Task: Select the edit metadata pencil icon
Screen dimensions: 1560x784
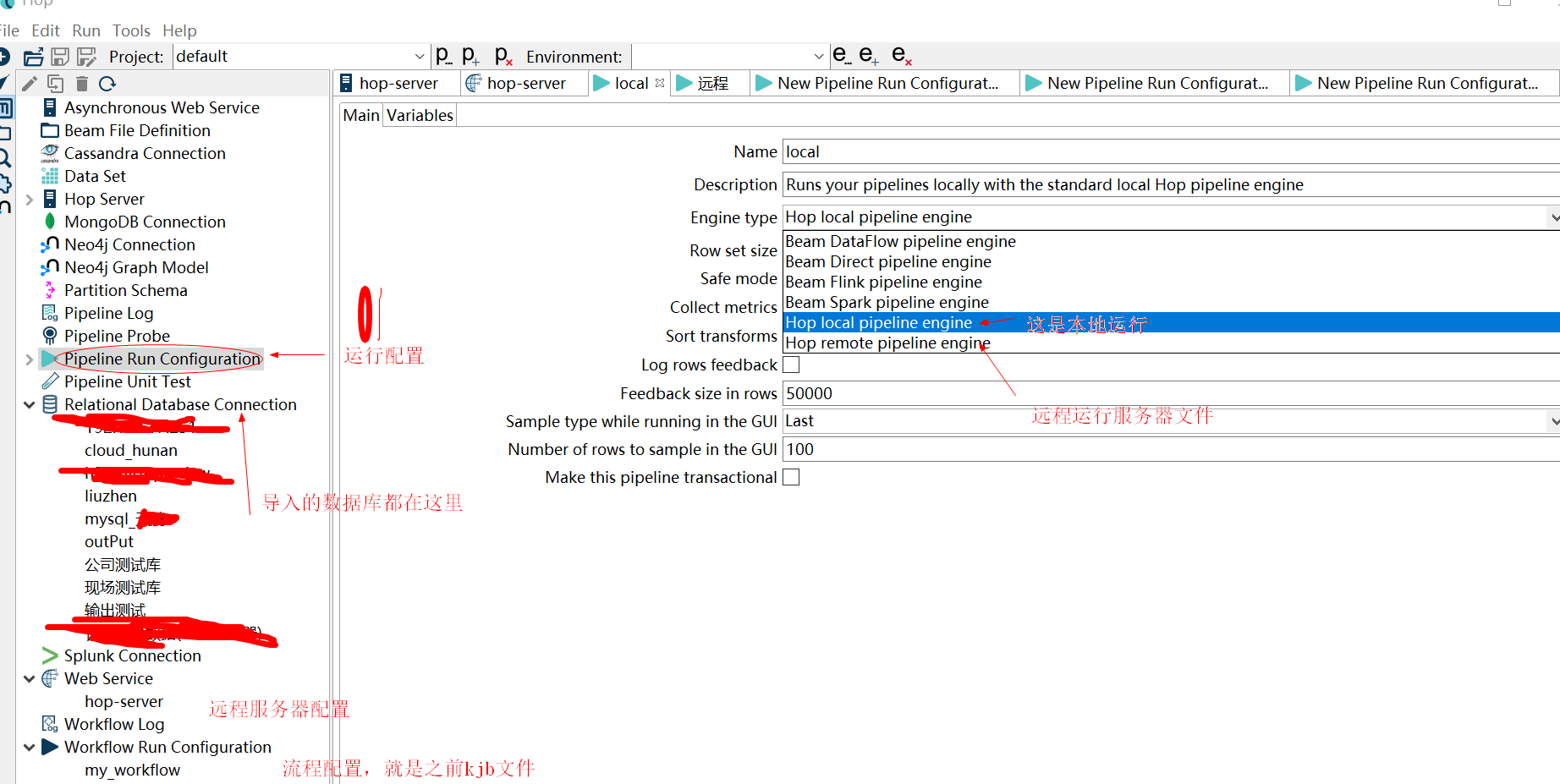Action: (28, 83)
